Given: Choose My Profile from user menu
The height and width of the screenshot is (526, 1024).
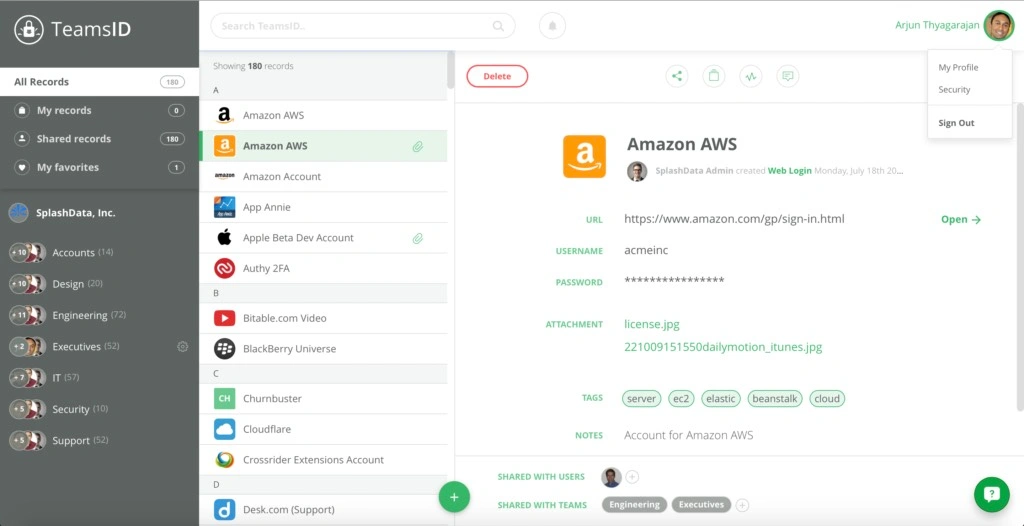Looking at the screenshot, I should [x=958, y=67].
